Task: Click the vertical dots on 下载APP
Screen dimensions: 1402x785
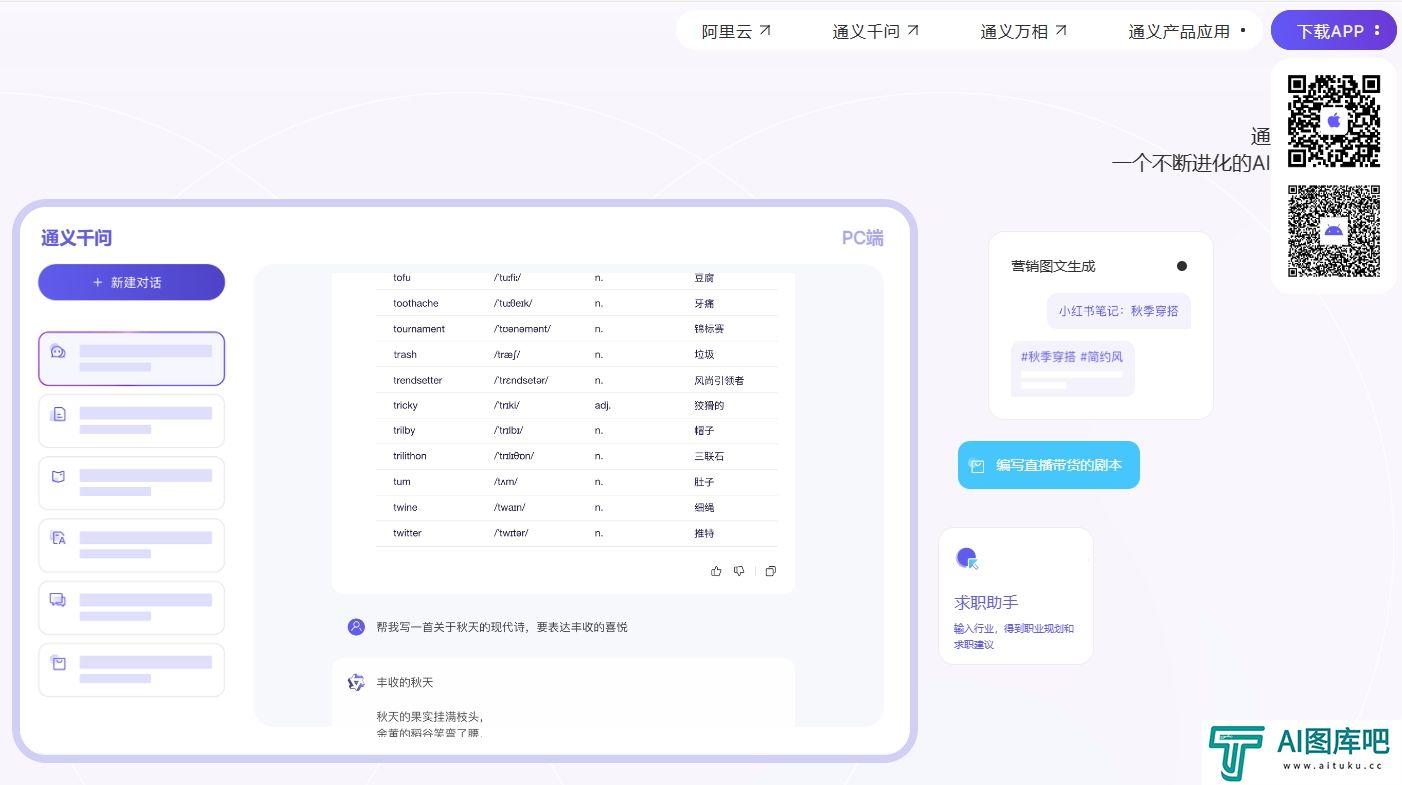Action: coord(1378,30)
